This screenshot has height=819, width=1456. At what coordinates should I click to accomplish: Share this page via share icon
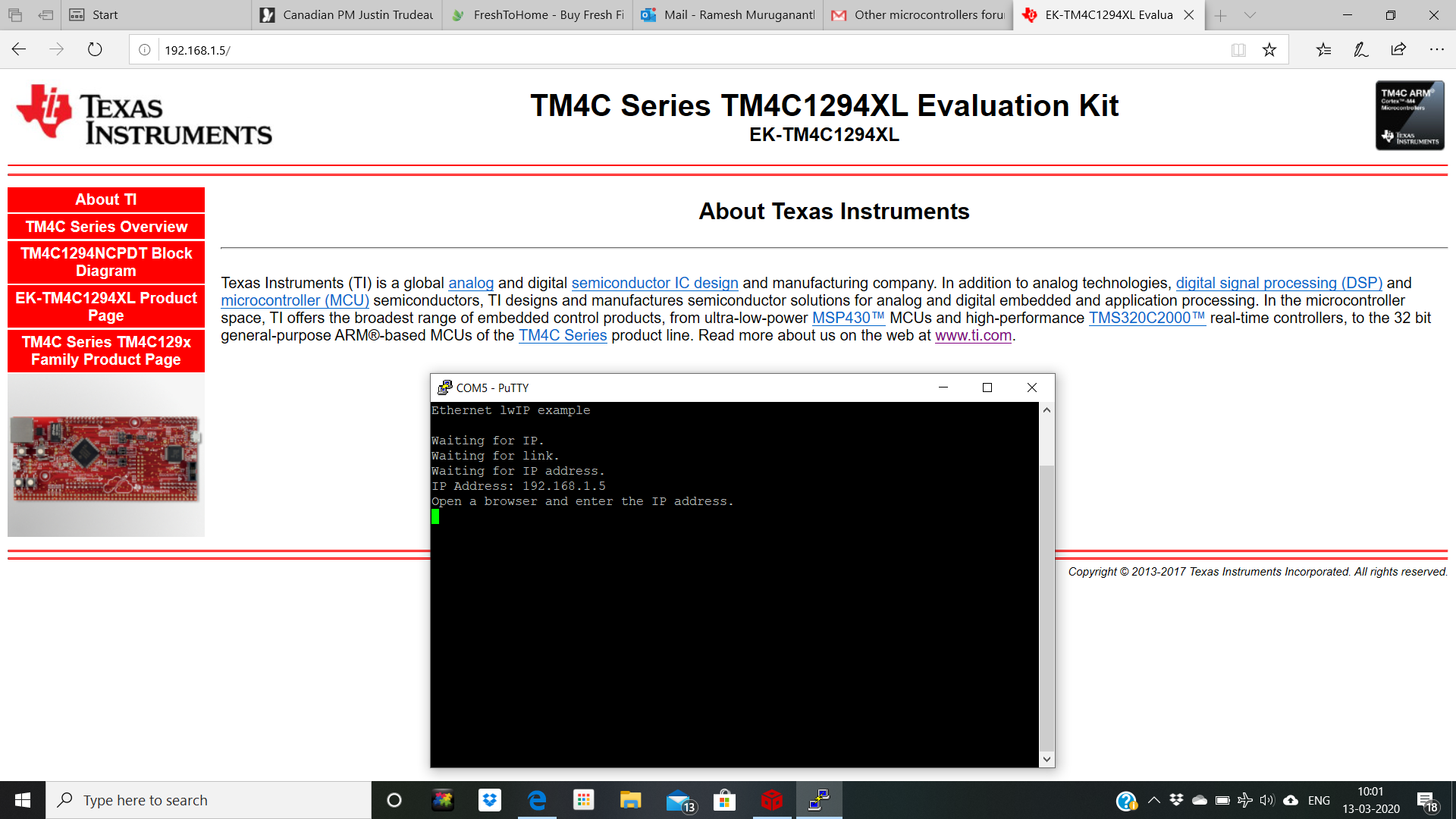(1398, 50)
